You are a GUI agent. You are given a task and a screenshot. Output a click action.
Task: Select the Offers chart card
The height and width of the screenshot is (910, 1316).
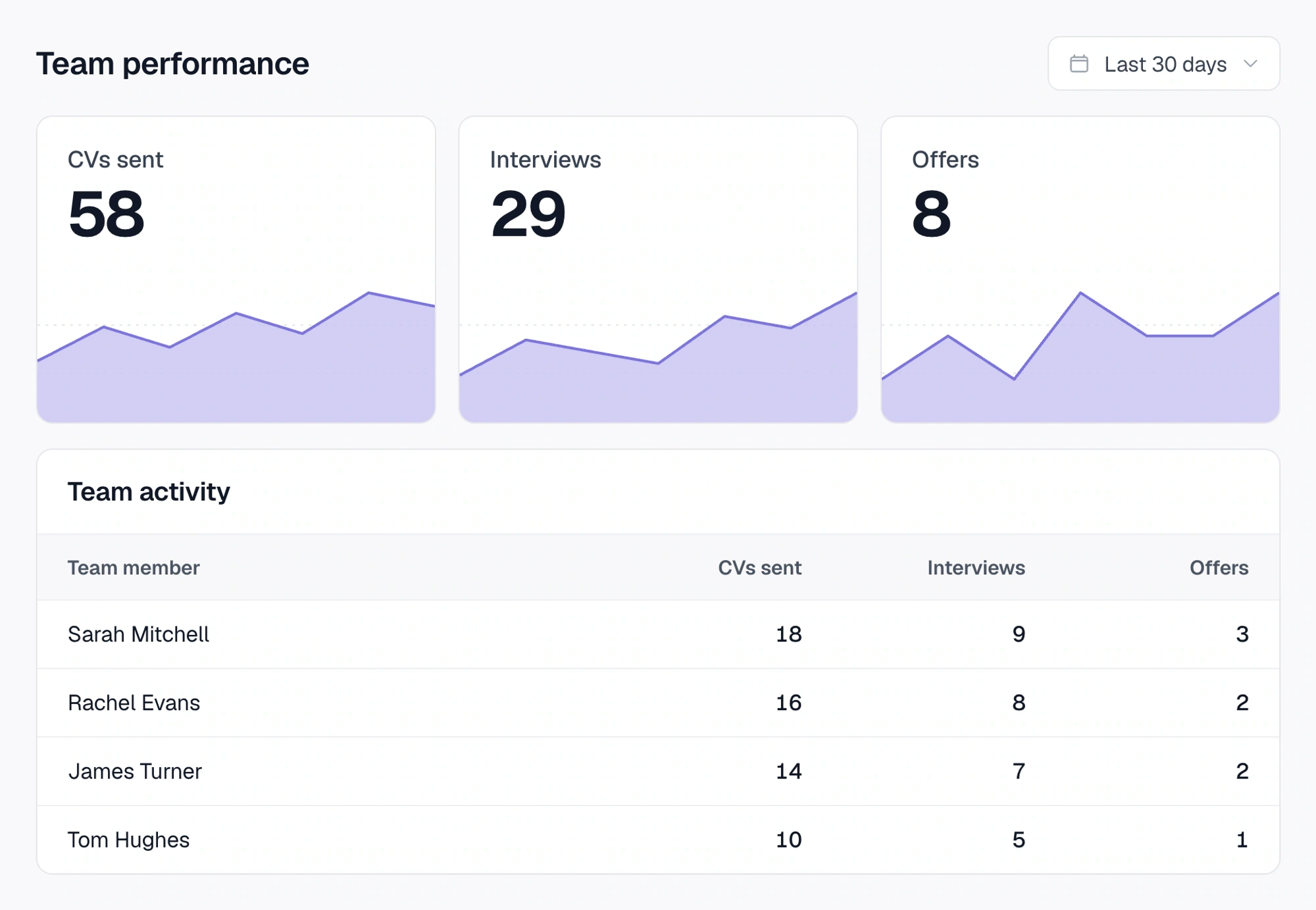click(x=1080, y=270)
